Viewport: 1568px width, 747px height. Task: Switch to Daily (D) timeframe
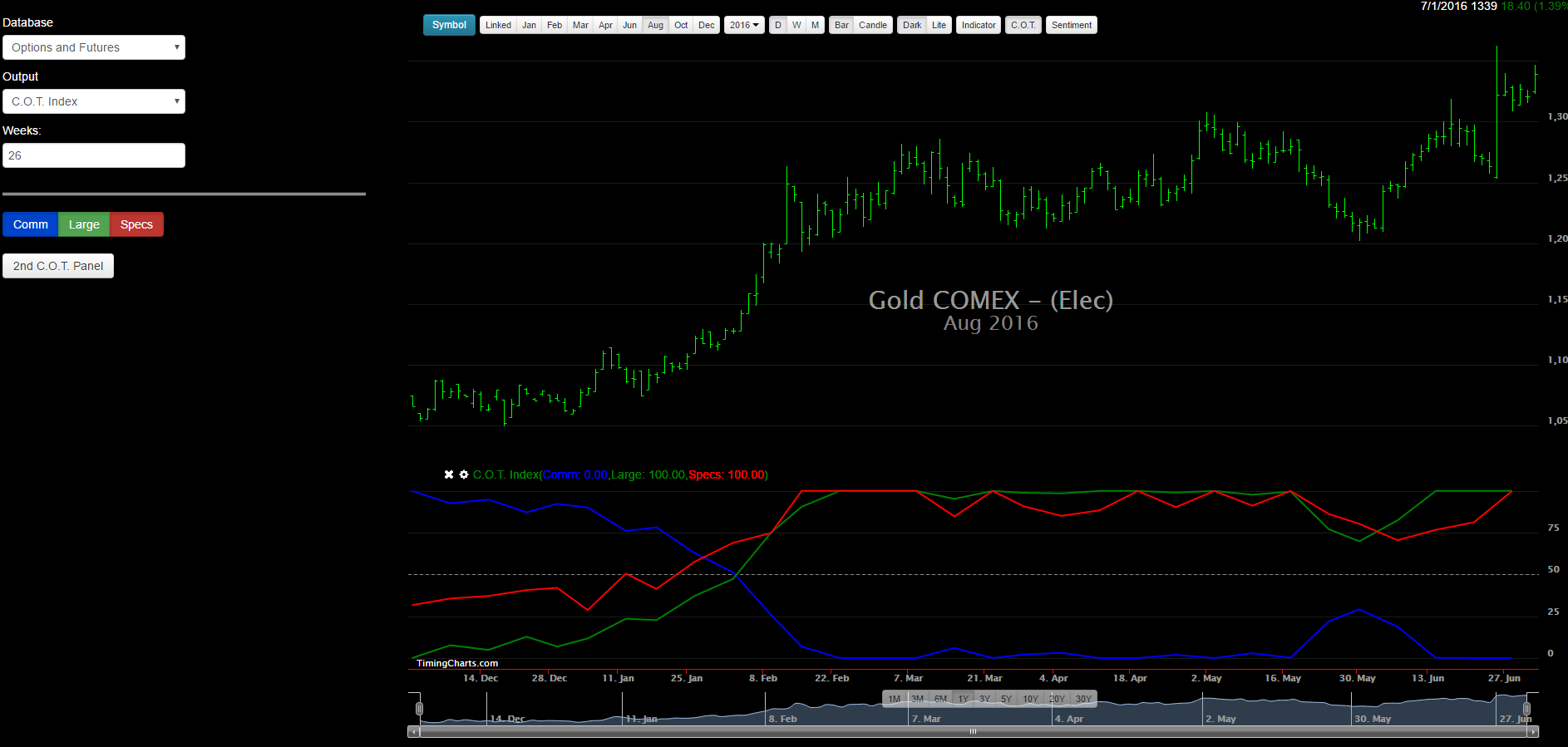point(778,25)
